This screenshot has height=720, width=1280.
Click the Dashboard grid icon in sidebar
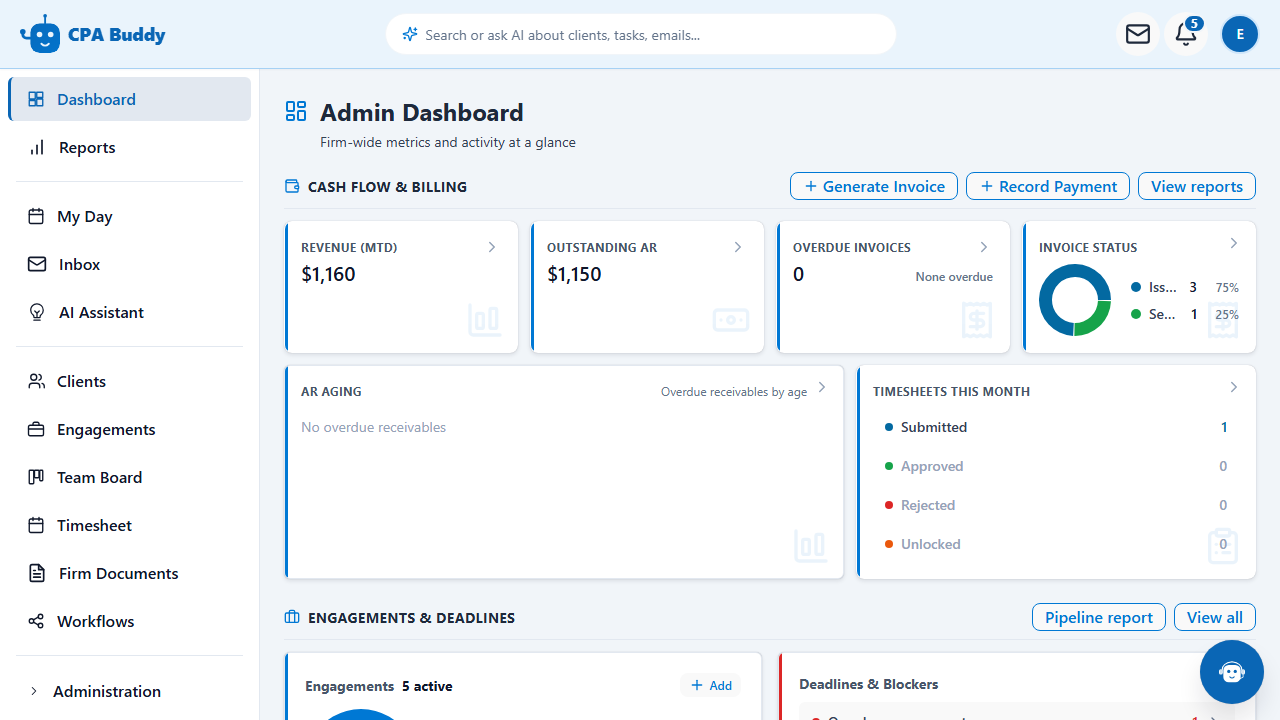pyautogui.click(x=36, y=99)
